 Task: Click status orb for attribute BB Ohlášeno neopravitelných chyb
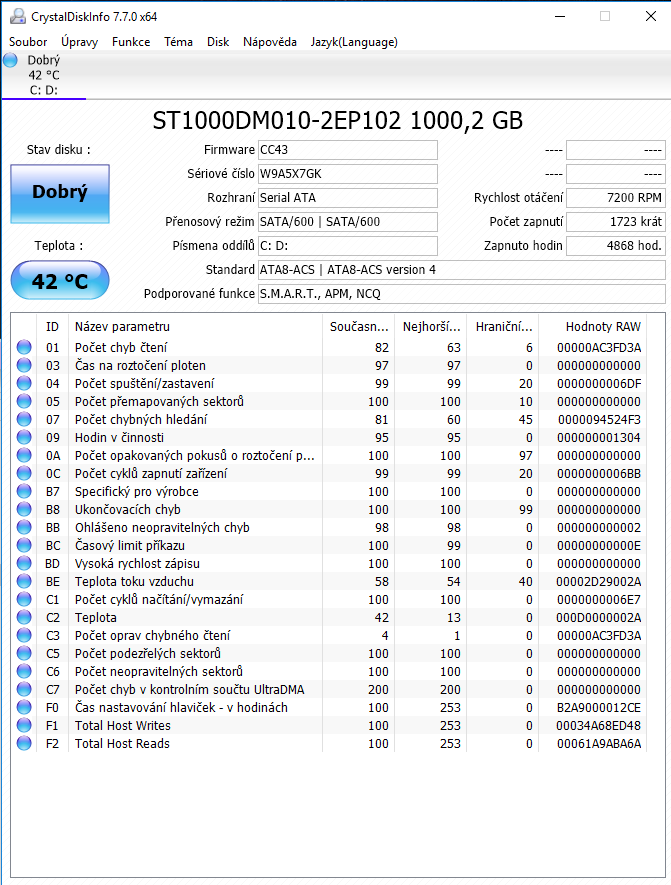pyautogui.click(x=24, y=528)
